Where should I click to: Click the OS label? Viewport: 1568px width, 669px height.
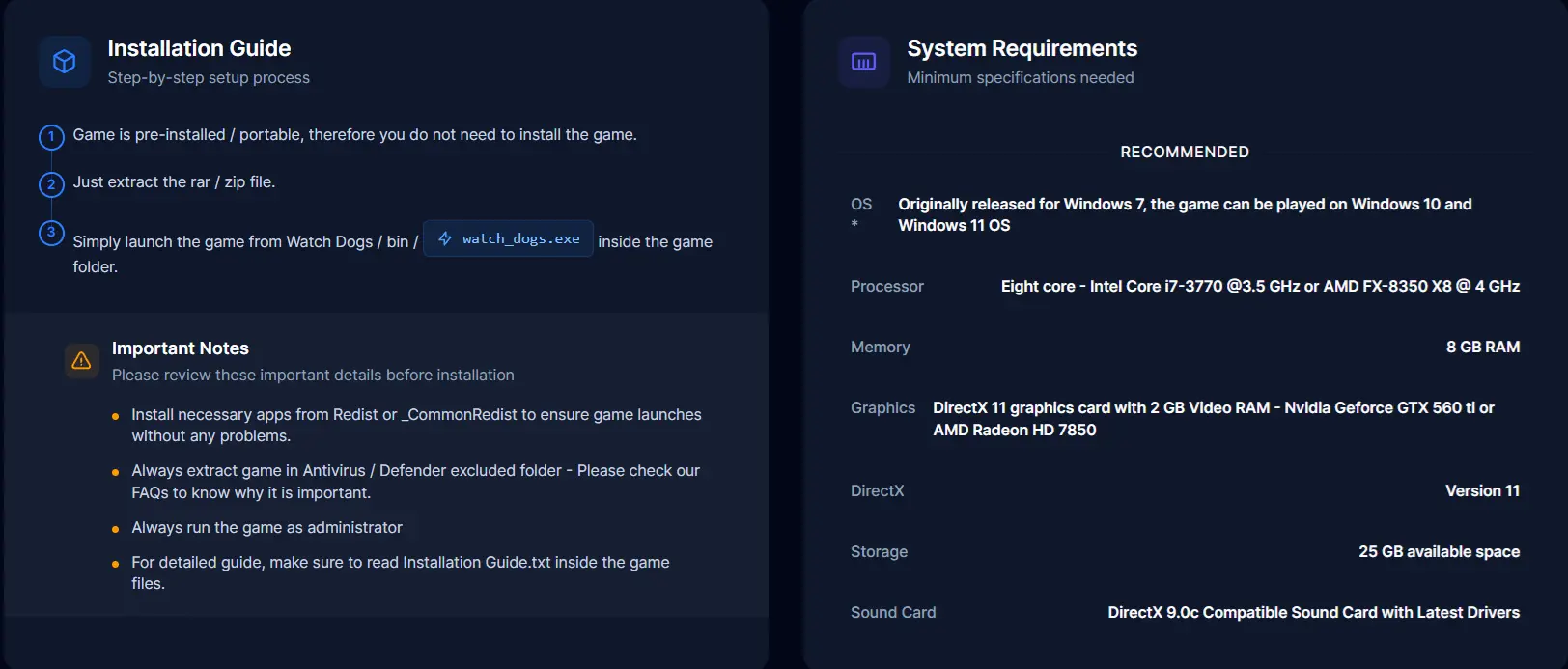coord(861,205)
